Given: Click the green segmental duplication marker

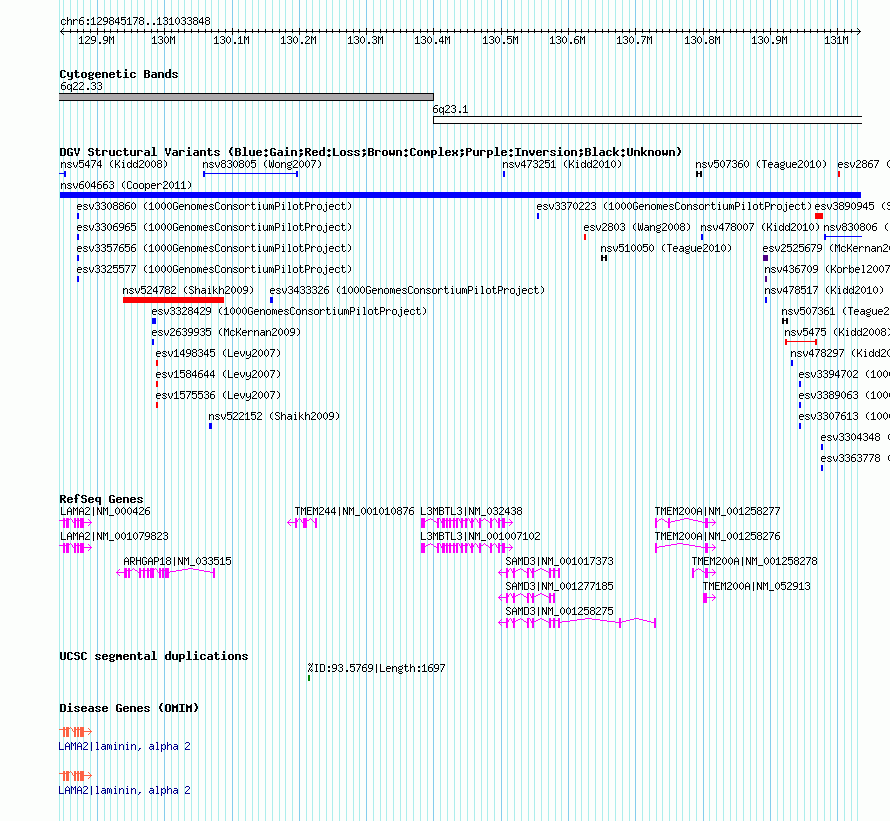Looking at the screenshot, I should coord(309,678).
